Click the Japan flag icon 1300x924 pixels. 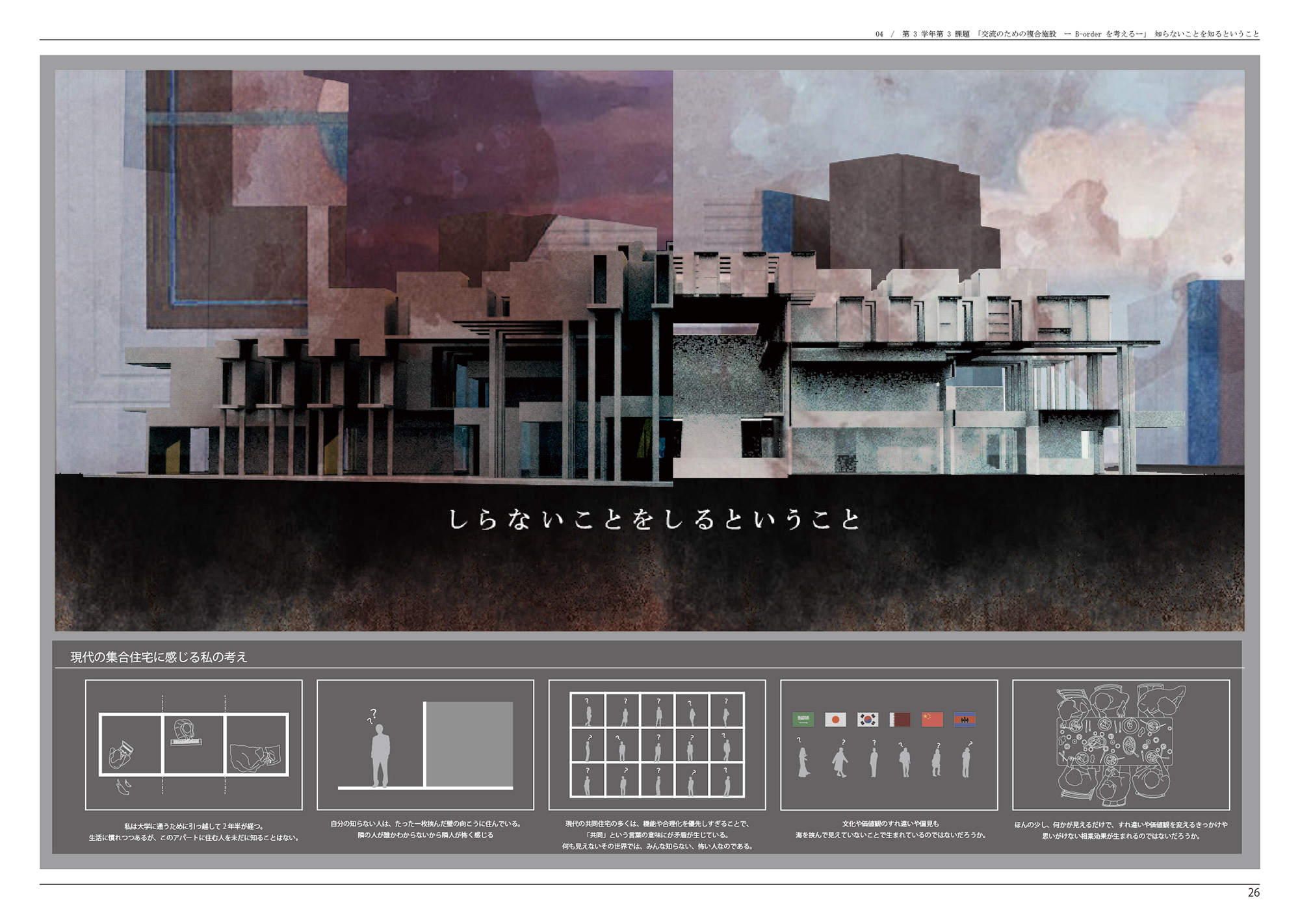pyautogui.click(x=835, y=719)
